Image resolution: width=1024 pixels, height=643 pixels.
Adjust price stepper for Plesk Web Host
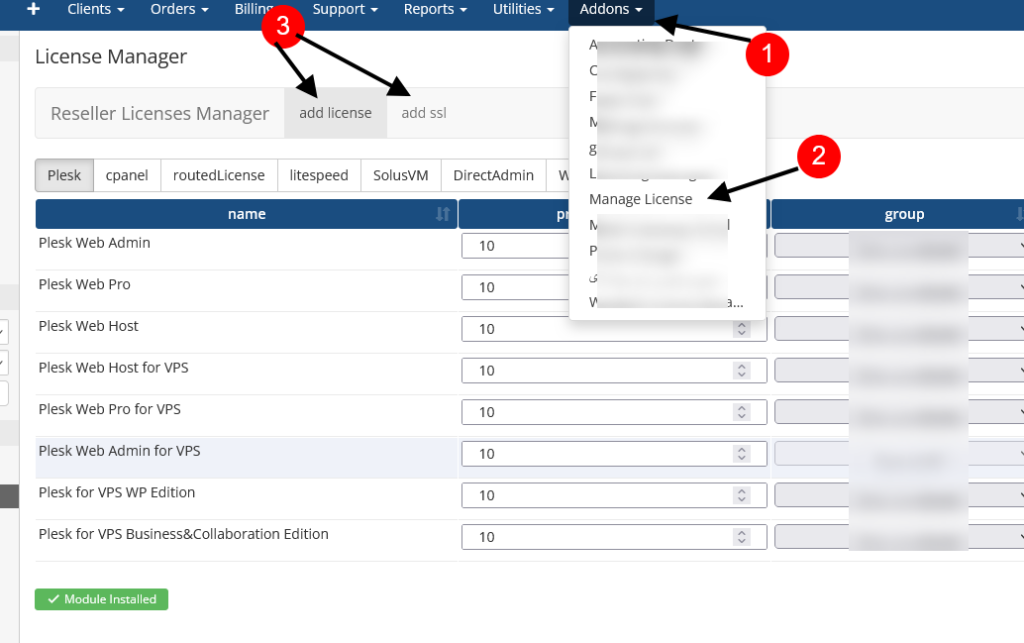click(x=741, y=329)
